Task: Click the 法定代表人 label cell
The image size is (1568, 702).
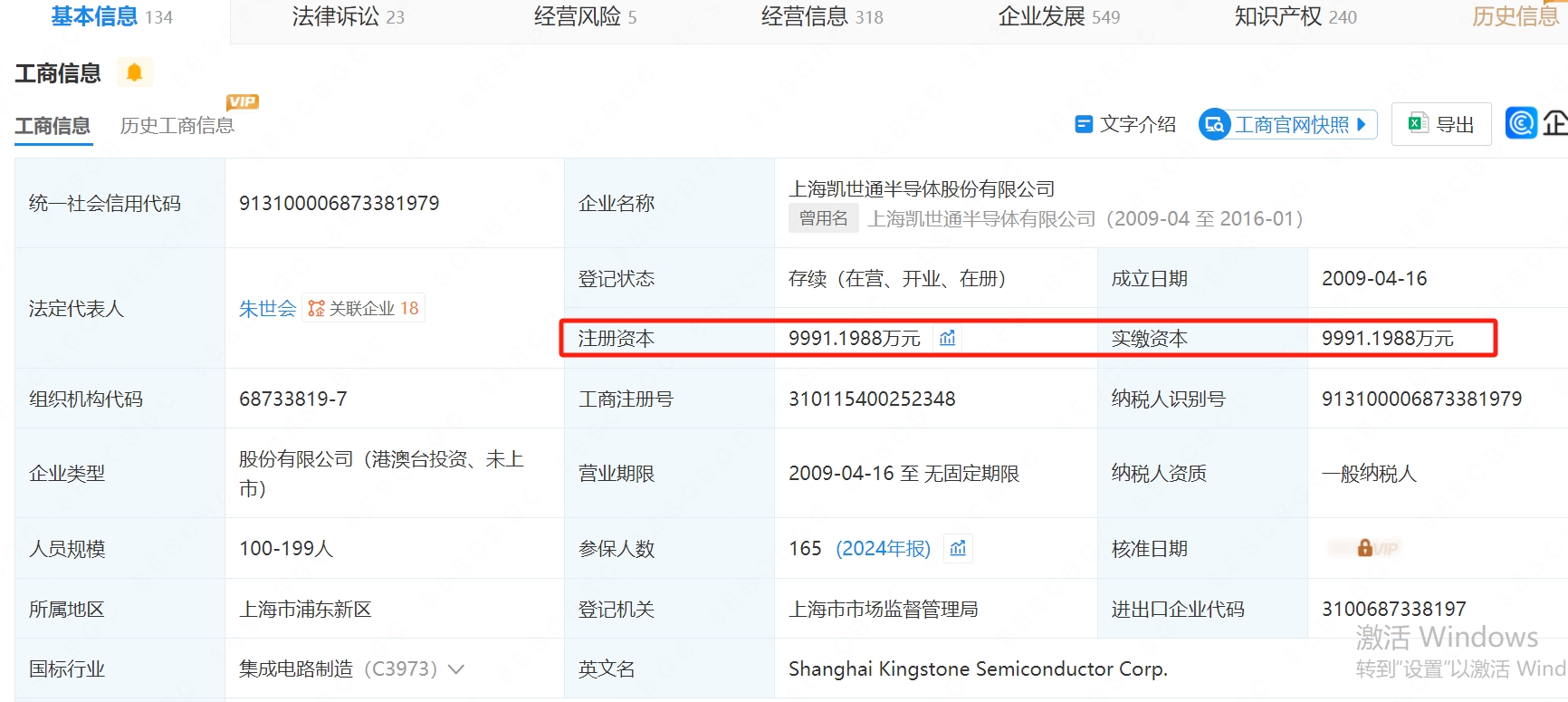Action: coord(120,308)
